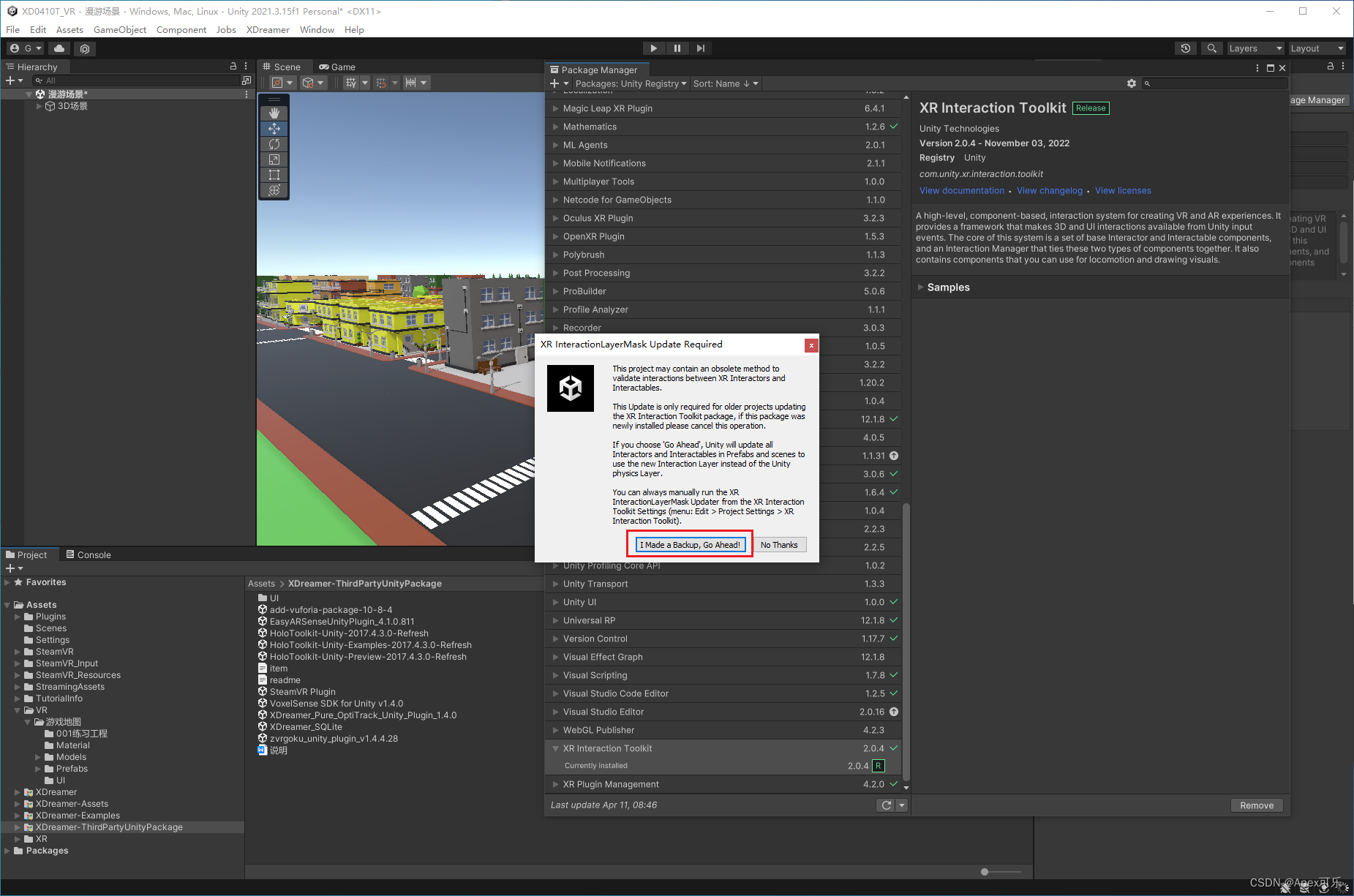The height and width of the screenshot is (896, 1354).
Task: Switch to the Game tab
Action: (x=337, y=67)
